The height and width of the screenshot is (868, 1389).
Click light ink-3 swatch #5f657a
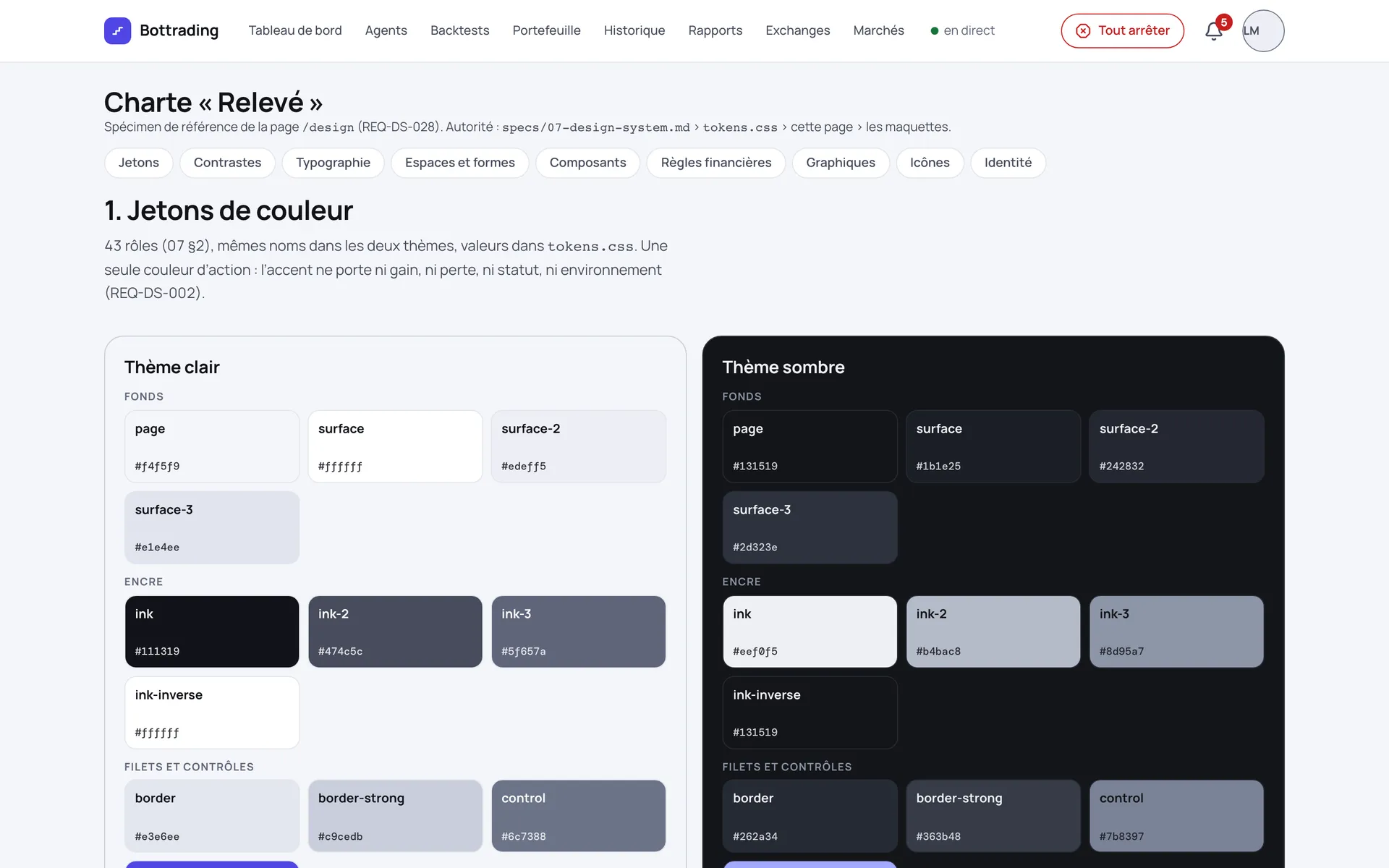579,631
